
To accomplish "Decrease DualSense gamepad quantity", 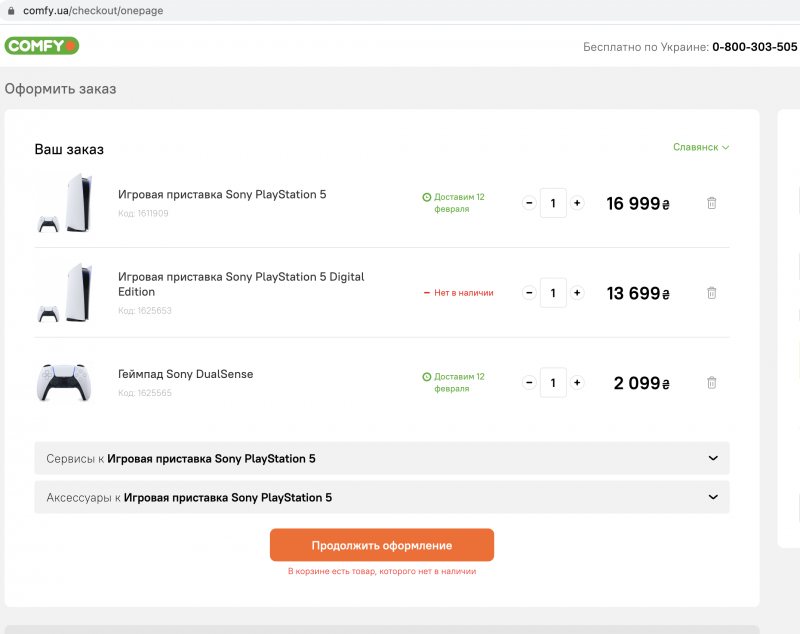I will click(x=529, y=383).
